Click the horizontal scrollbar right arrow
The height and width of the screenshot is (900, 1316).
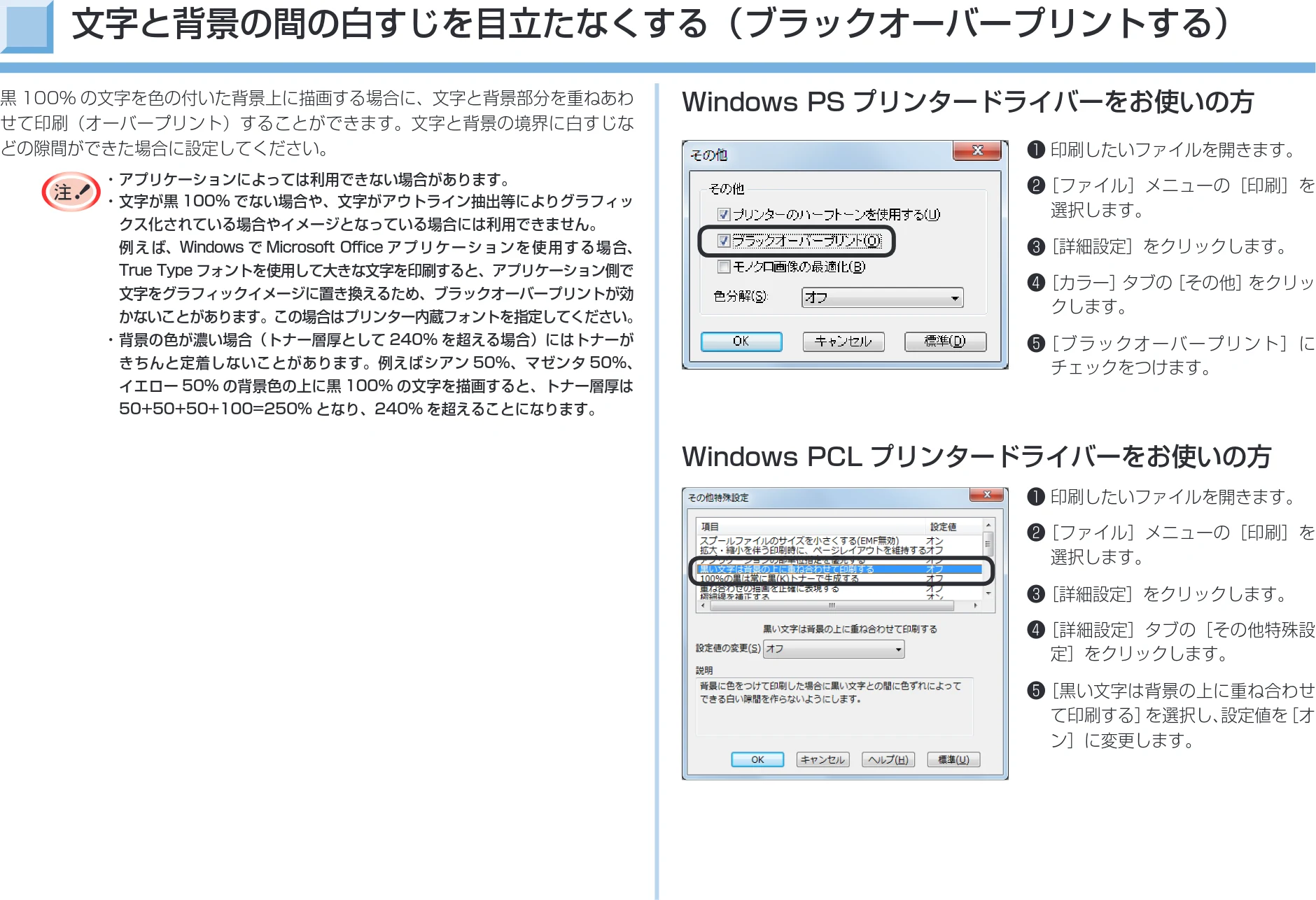976,605
